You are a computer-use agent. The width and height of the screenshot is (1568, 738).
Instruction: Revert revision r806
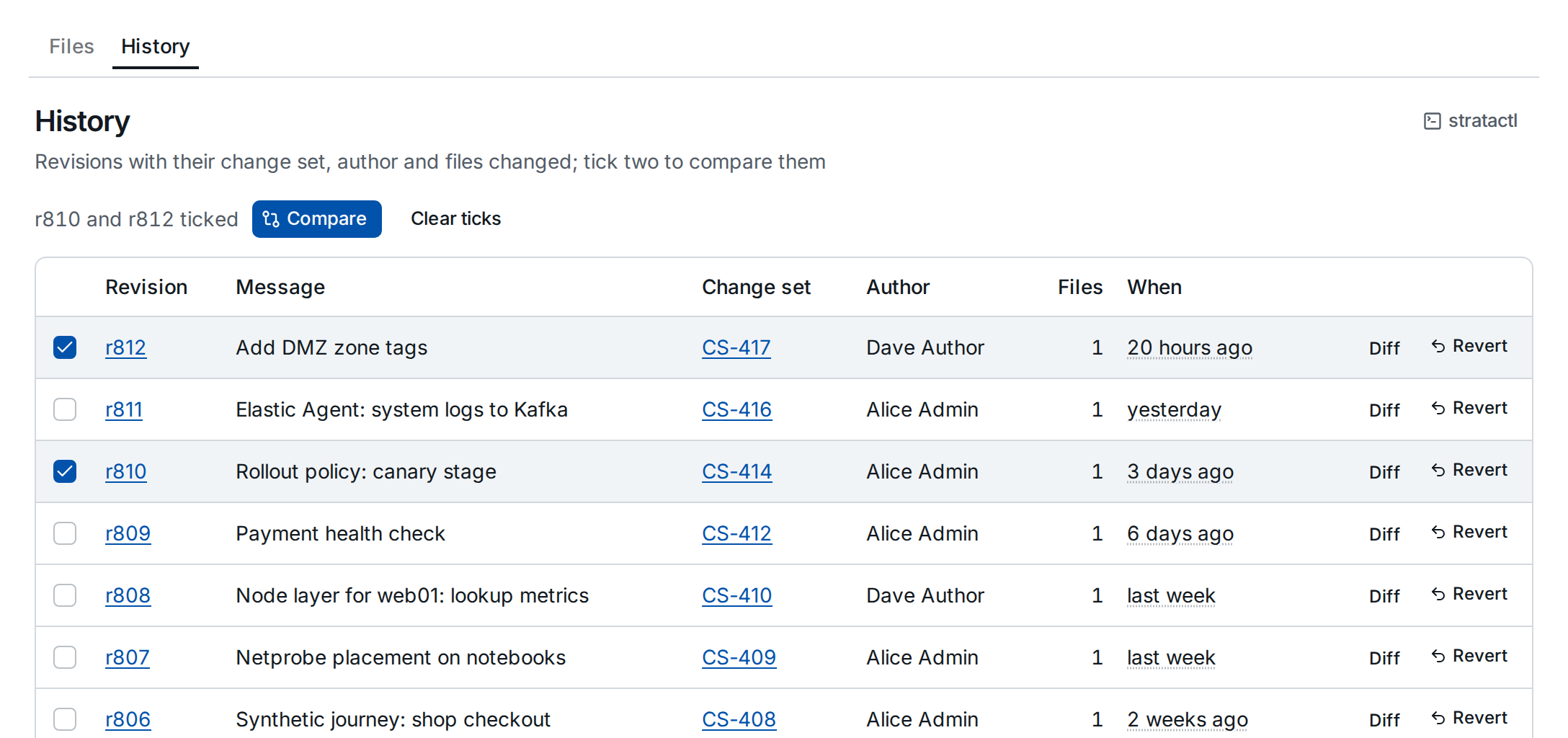point(1469,718)
